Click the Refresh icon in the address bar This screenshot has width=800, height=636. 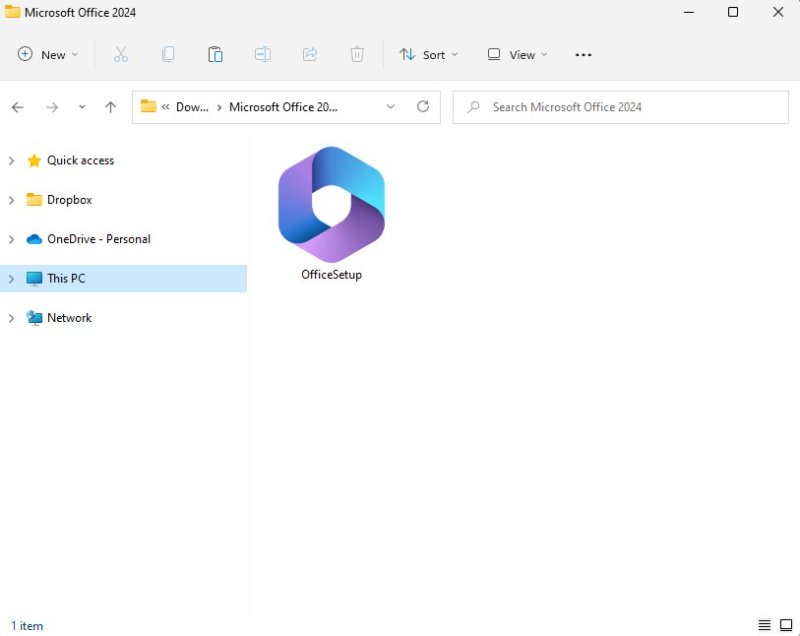pos(423,106)
